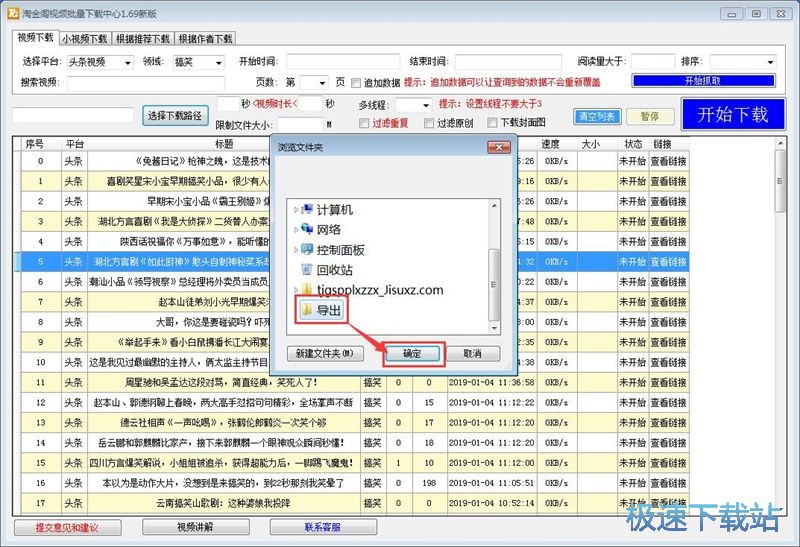The height and width of the screenshot is (547, 800).
Task: Select the 导出 folder icon
Action: point(306,311)
